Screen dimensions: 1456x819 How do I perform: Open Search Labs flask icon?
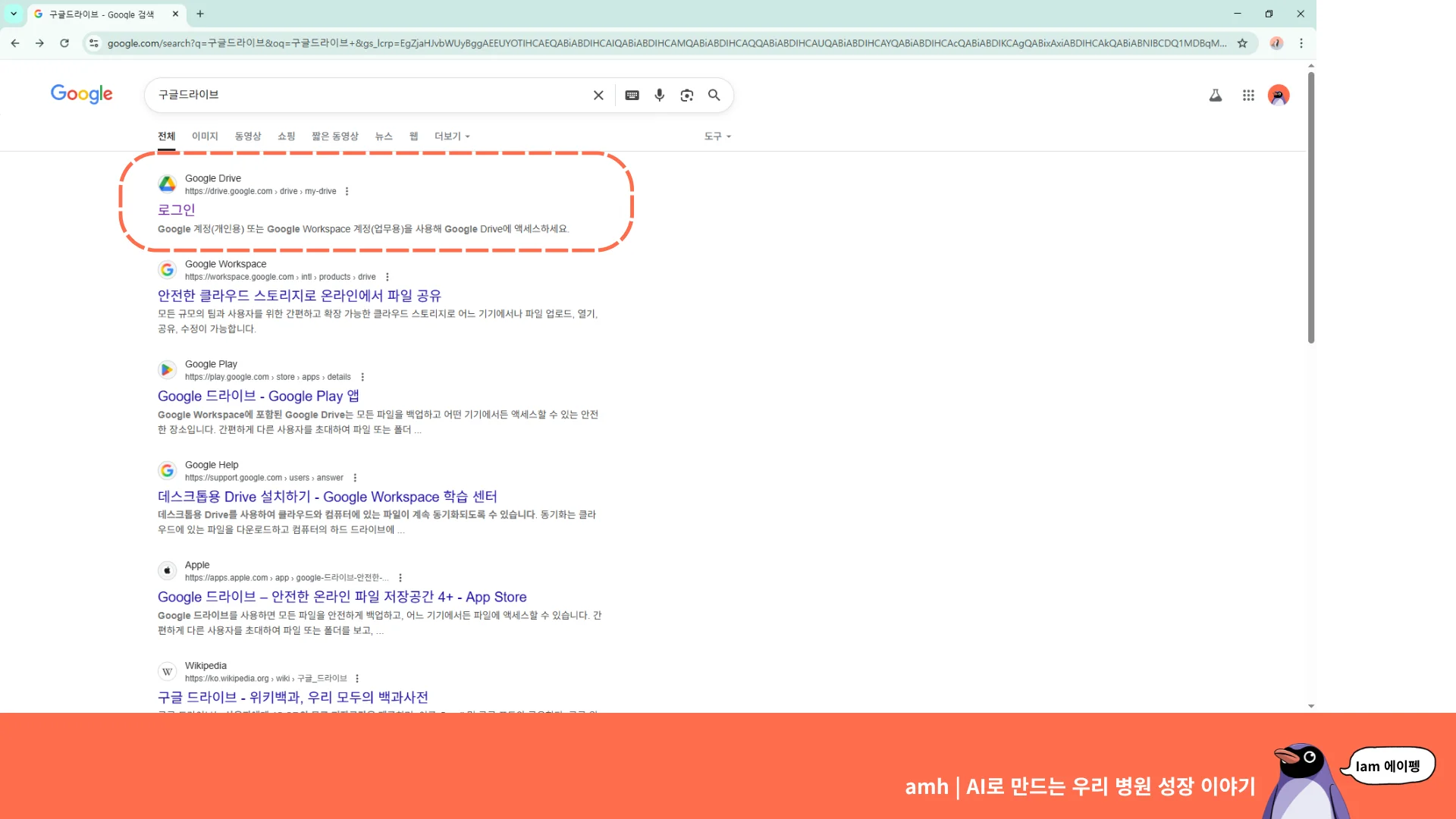(1215, 95)
